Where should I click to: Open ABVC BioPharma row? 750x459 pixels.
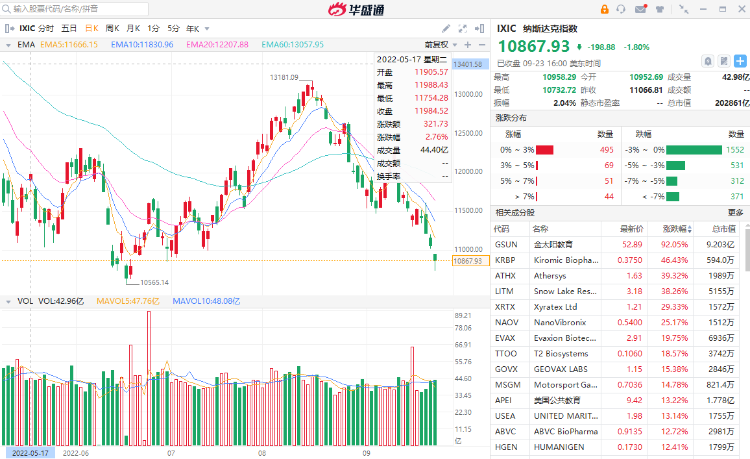pos(617,431)
